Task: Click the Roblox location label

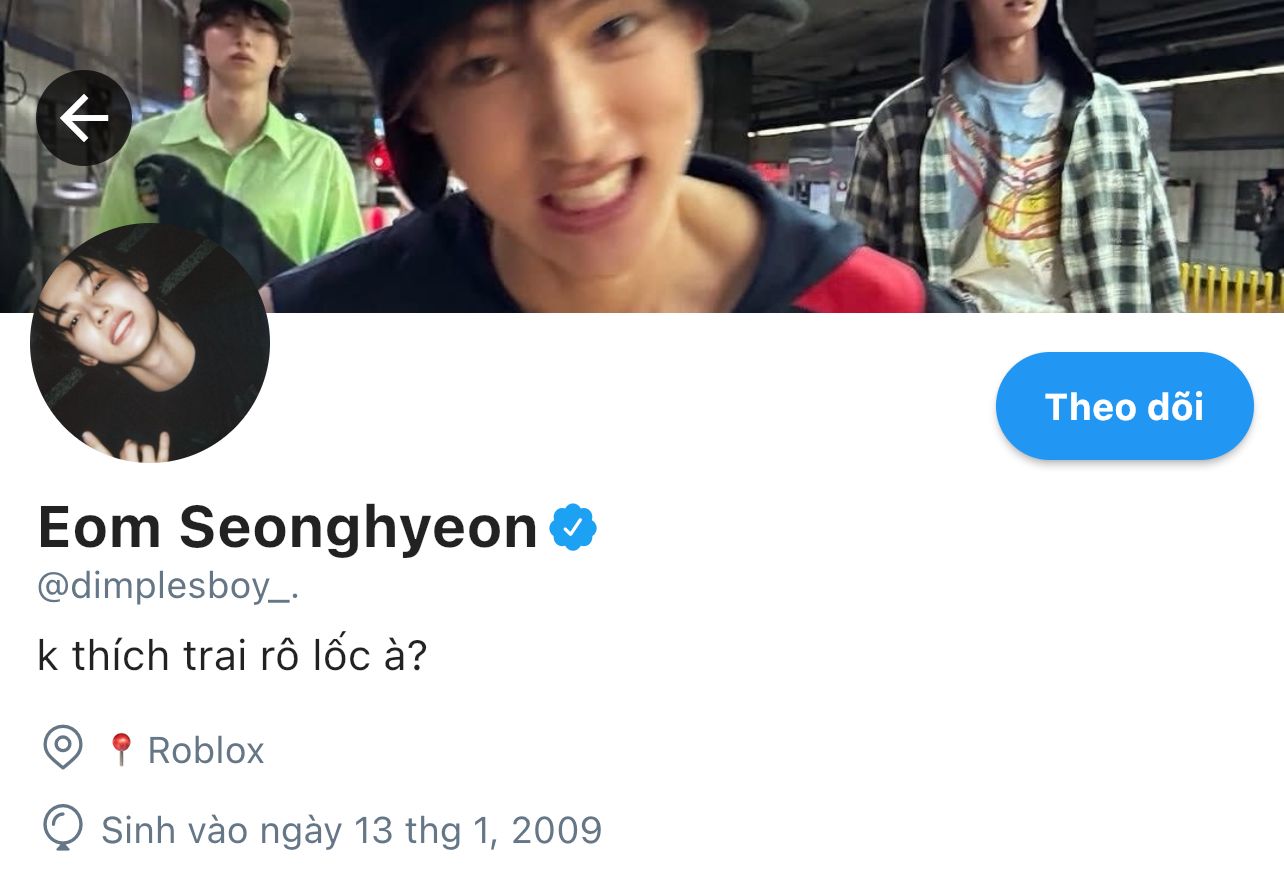Action: tap(206, 750)
